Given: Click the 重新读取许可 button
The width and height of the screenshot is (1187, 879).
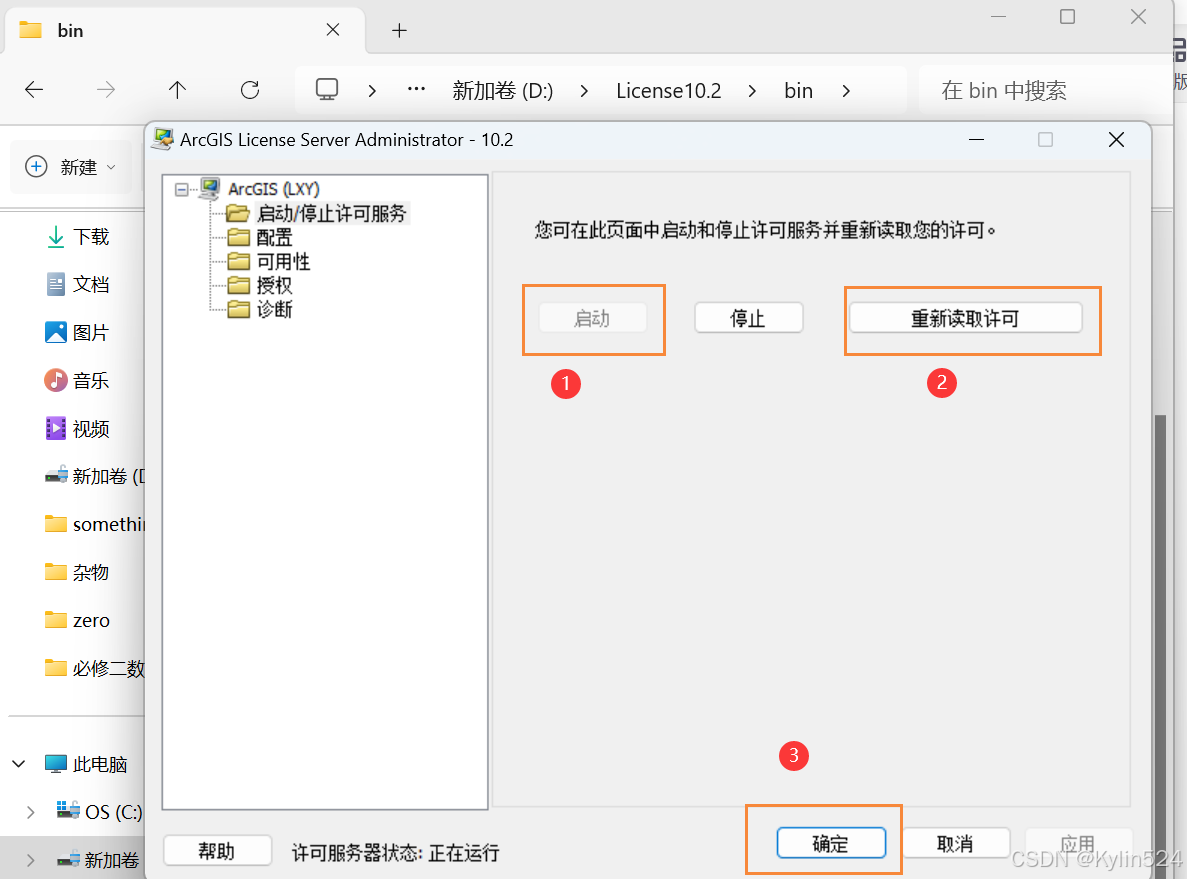Looking at the screenshot, I should pyautogui.click(x=965, y=318).
